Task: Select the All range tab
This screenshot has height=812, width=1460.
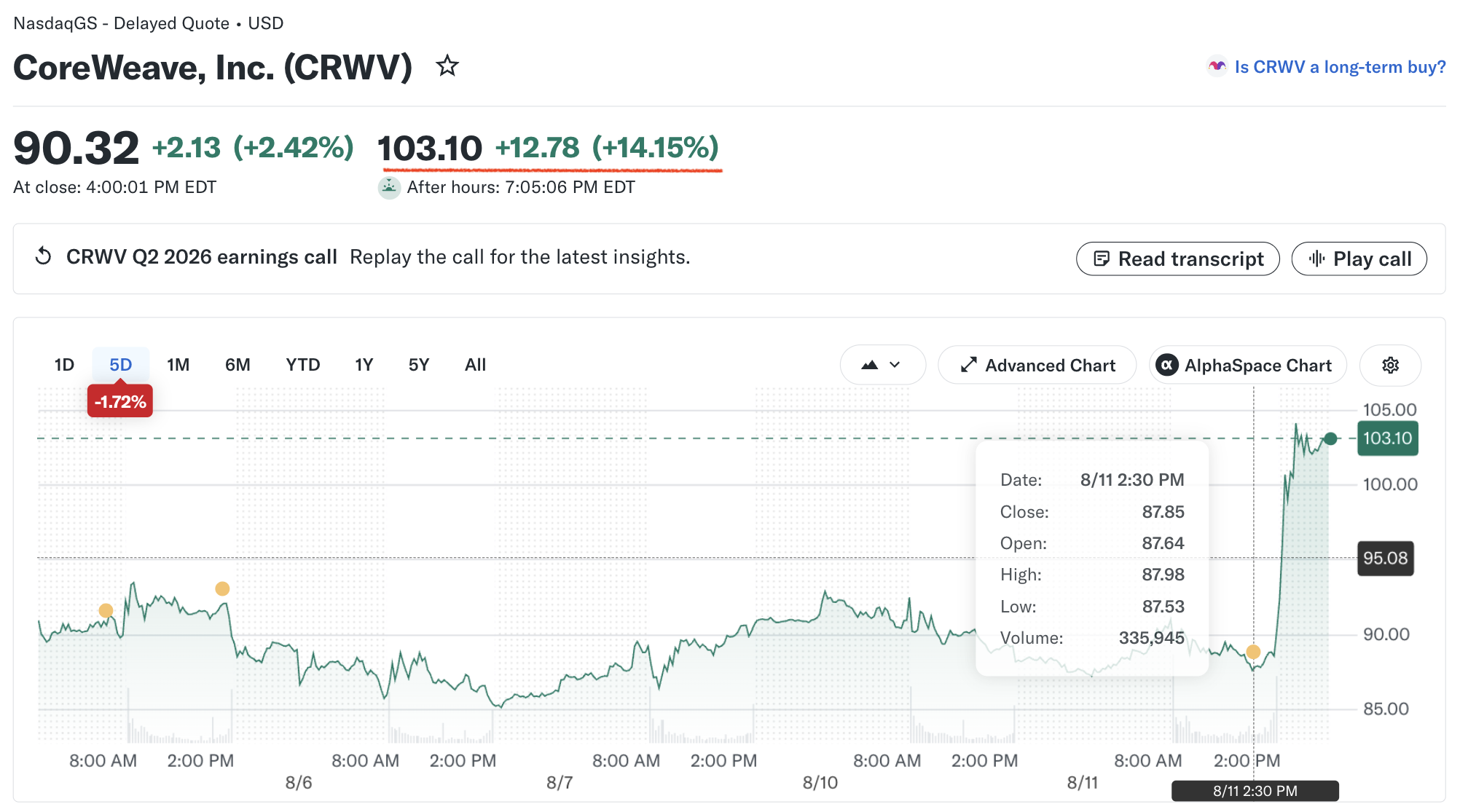Action: pyautogui.click(x=475, y=365)
